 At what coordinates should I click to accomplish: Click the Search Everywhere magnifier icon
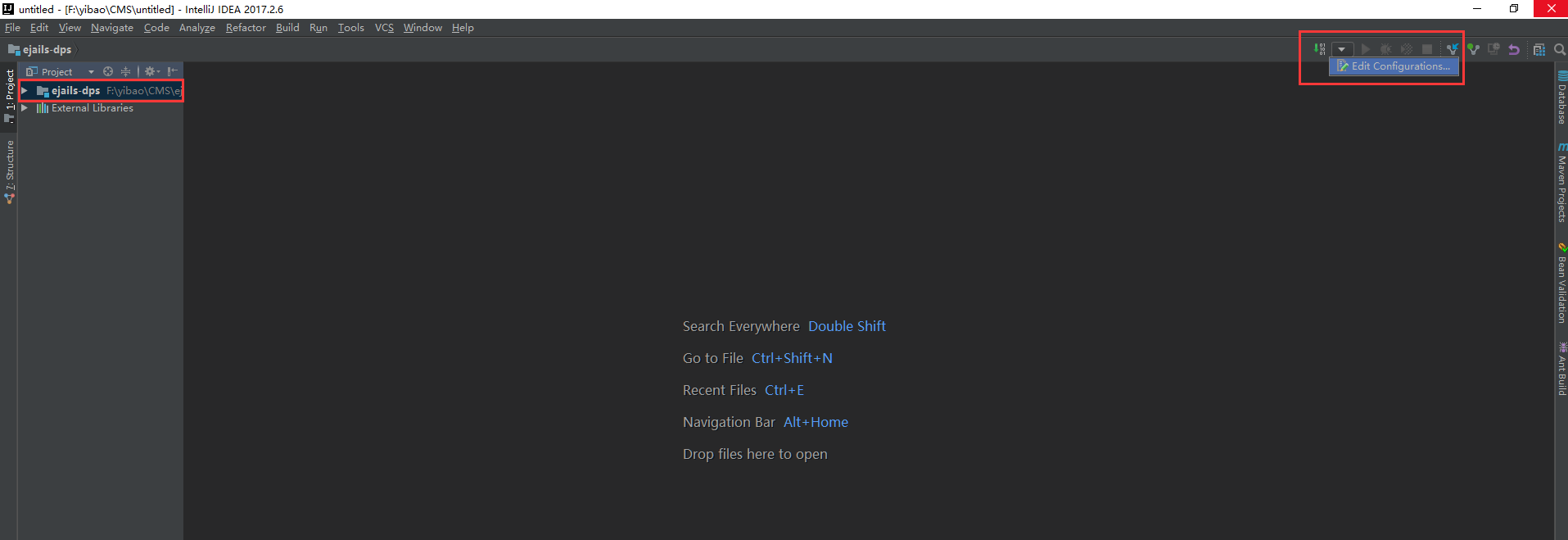[1559, 49]
